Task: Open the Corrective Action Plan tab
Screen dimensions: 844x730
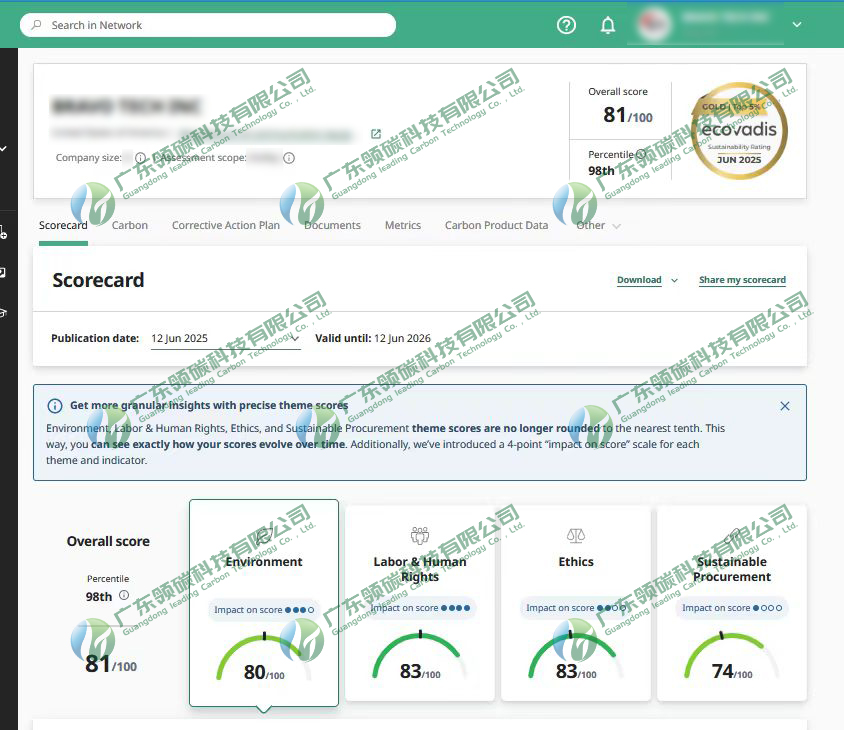Action: click(226, 225)
